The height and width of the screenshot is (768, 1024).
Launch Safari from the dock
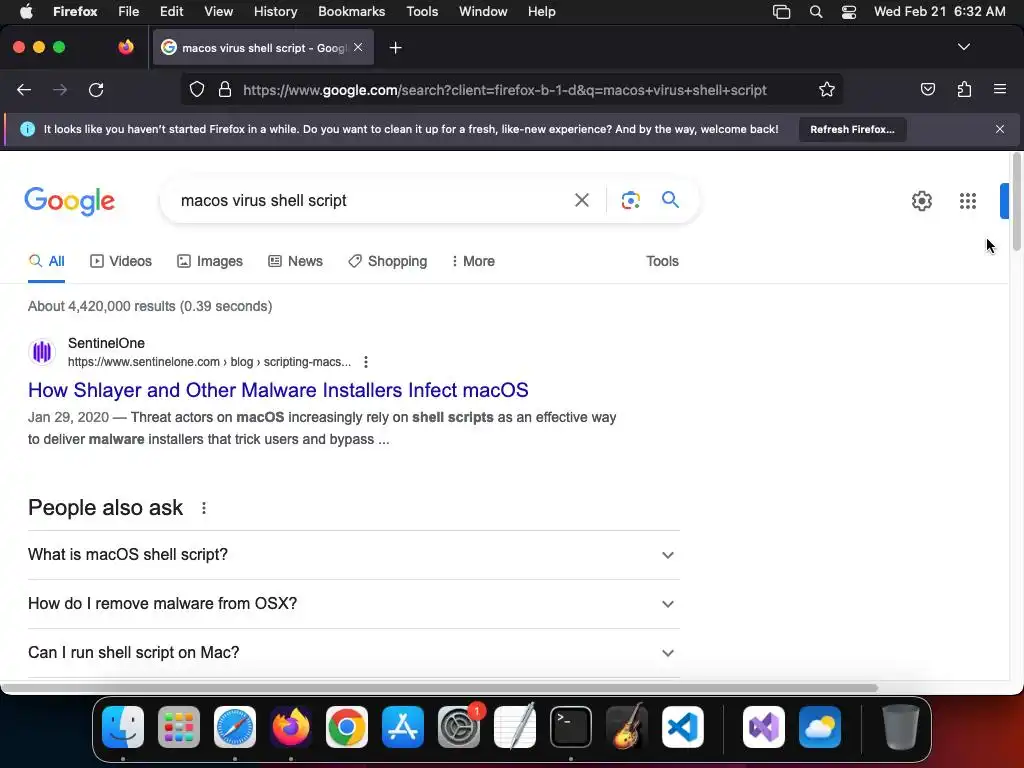tap(235, 727)
